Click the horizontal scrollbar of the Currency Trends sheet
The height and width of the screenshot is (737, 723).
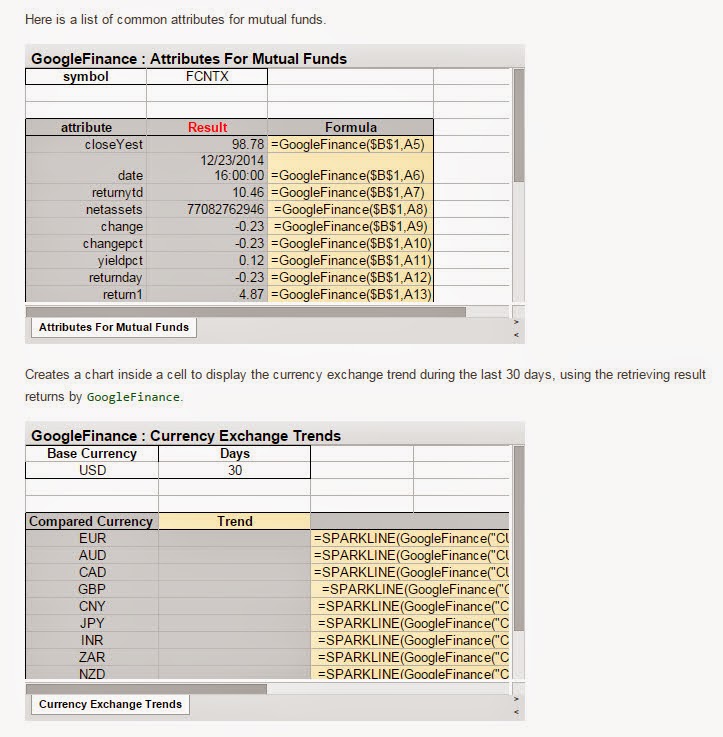(146, 689)
